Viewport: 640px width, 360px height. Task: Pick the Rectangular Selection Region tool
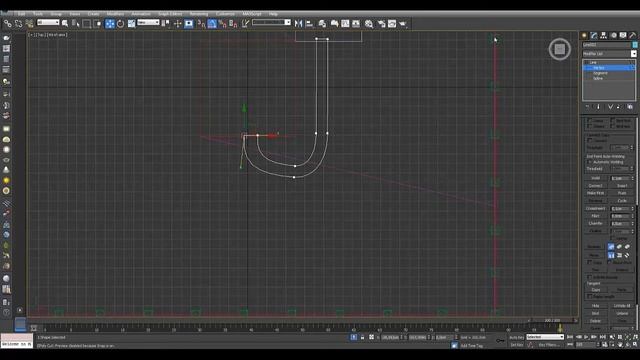tap(87, 24)
